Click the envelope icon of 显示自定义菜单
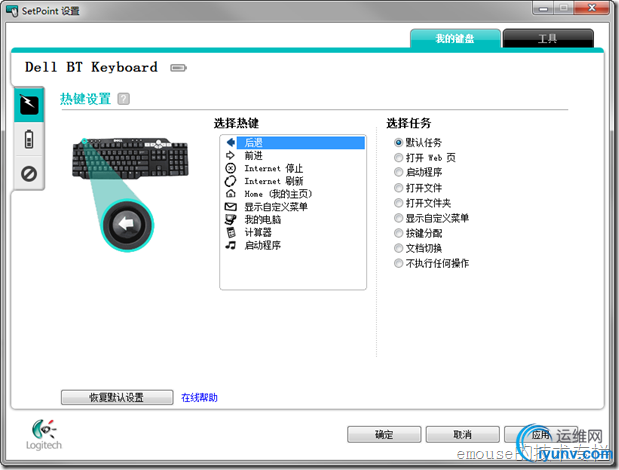 point(231,206)
